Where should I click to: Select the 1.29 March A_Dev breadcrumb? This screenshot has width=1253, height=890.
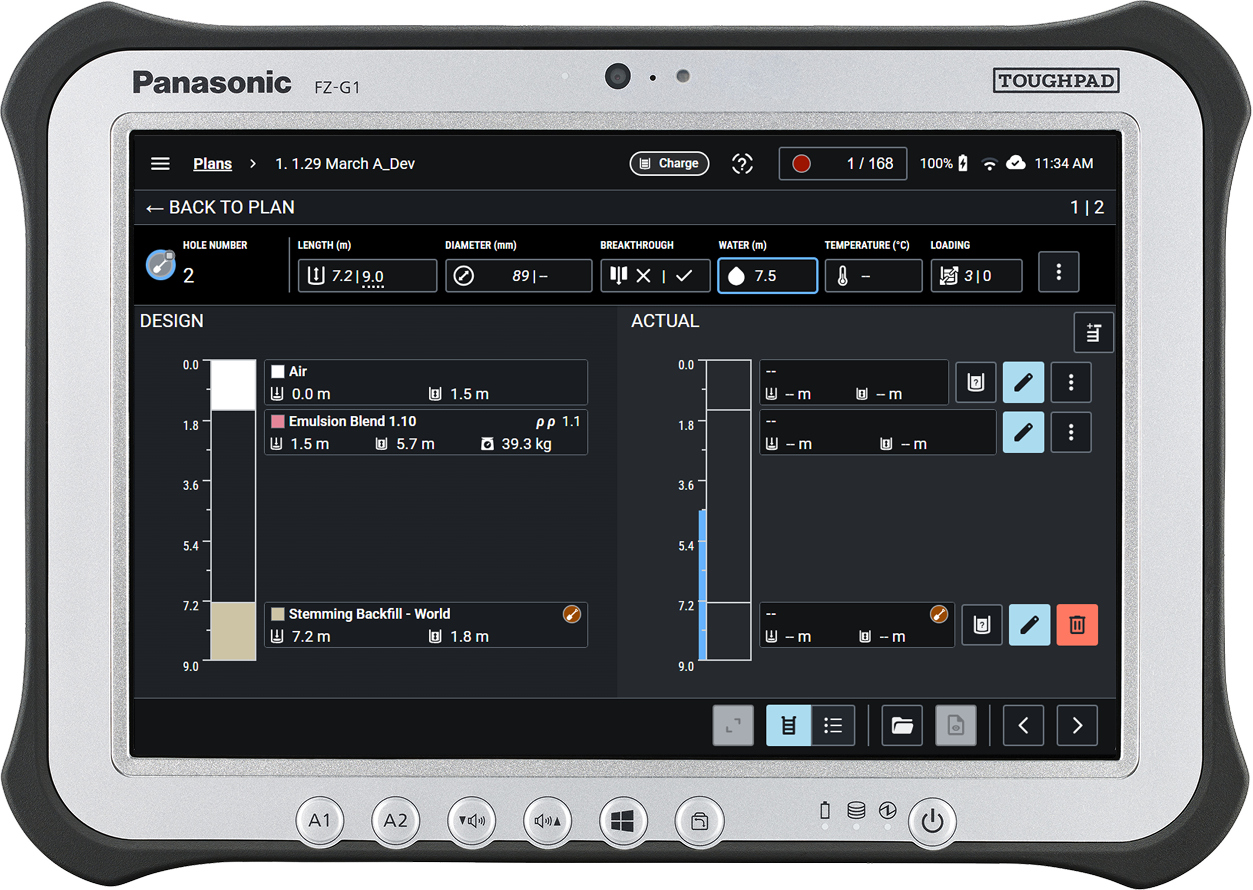pos(345,164)
